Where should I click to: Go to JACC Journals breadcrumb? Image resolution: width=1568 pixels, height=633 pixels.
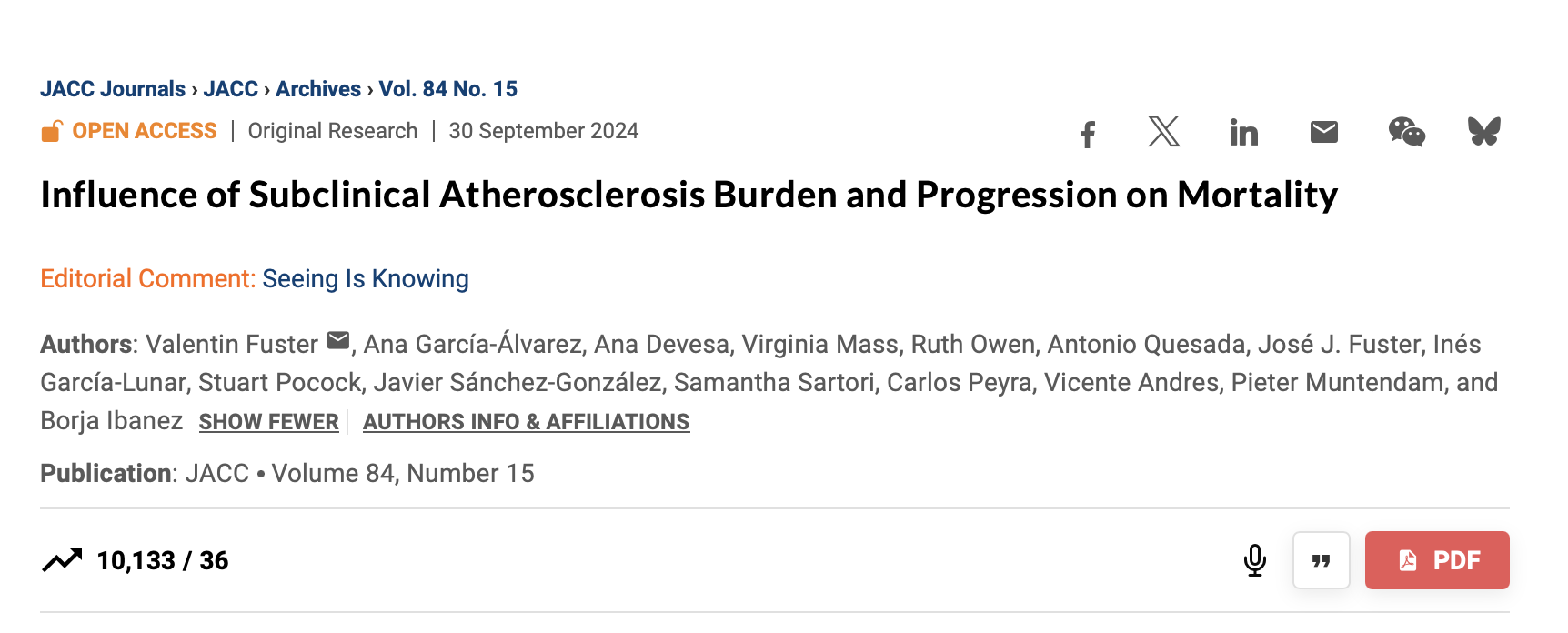[x=113, y=89]
